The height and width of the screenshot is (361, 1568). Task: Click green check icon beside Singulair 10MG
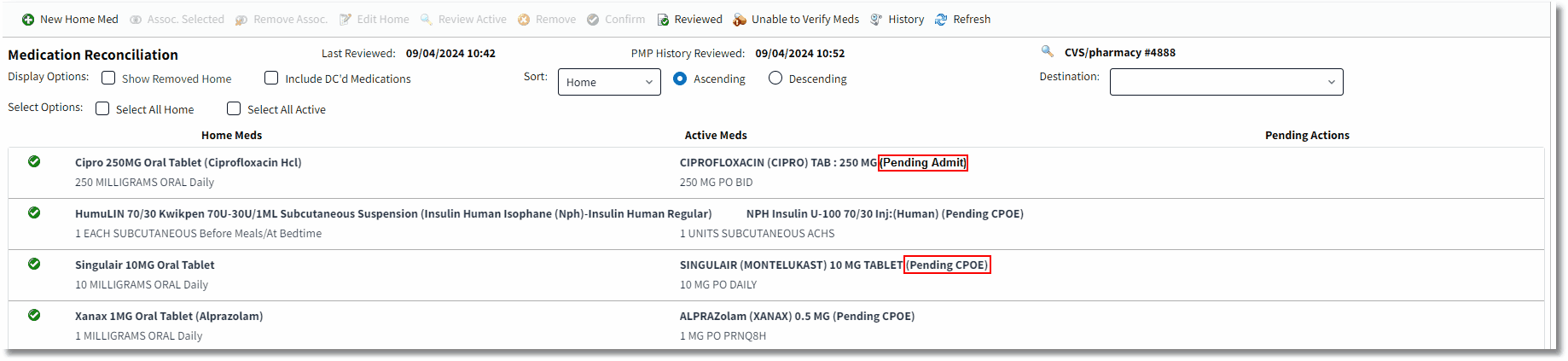tap(34, 264)
